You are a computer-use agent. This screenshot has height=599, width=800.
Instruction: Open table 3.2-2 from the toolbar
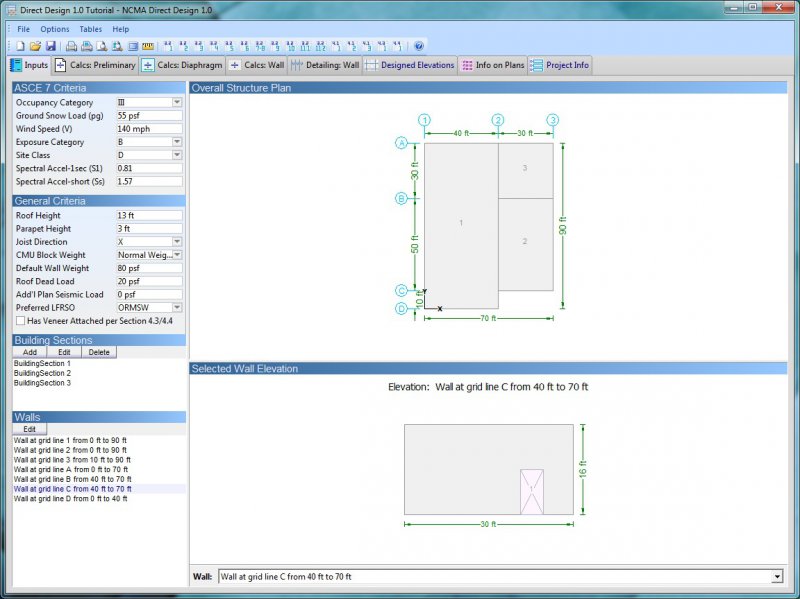pyautogui.click(x=184, y=46)
